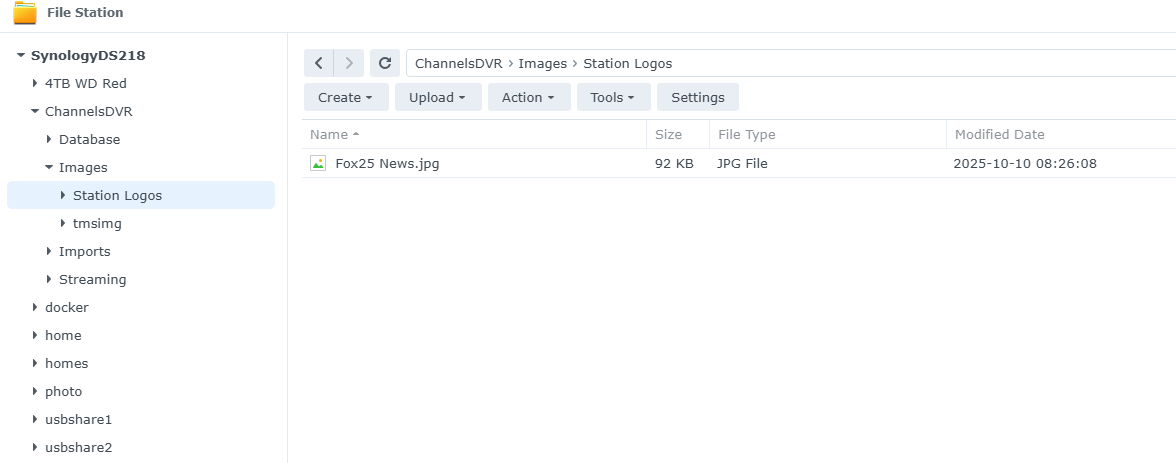
Task: Refresh the current folder listing
Action: point(384,63)
